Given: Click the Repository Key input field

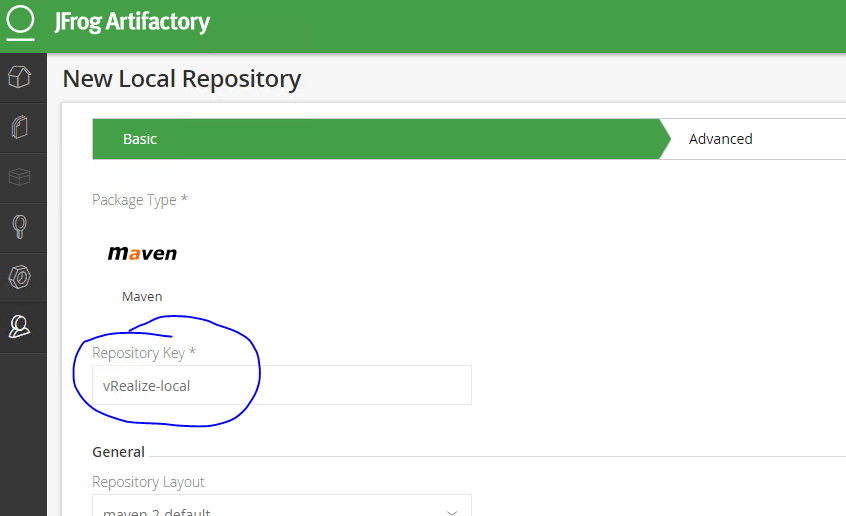Looking at the screenshot, I should point(282,385).
